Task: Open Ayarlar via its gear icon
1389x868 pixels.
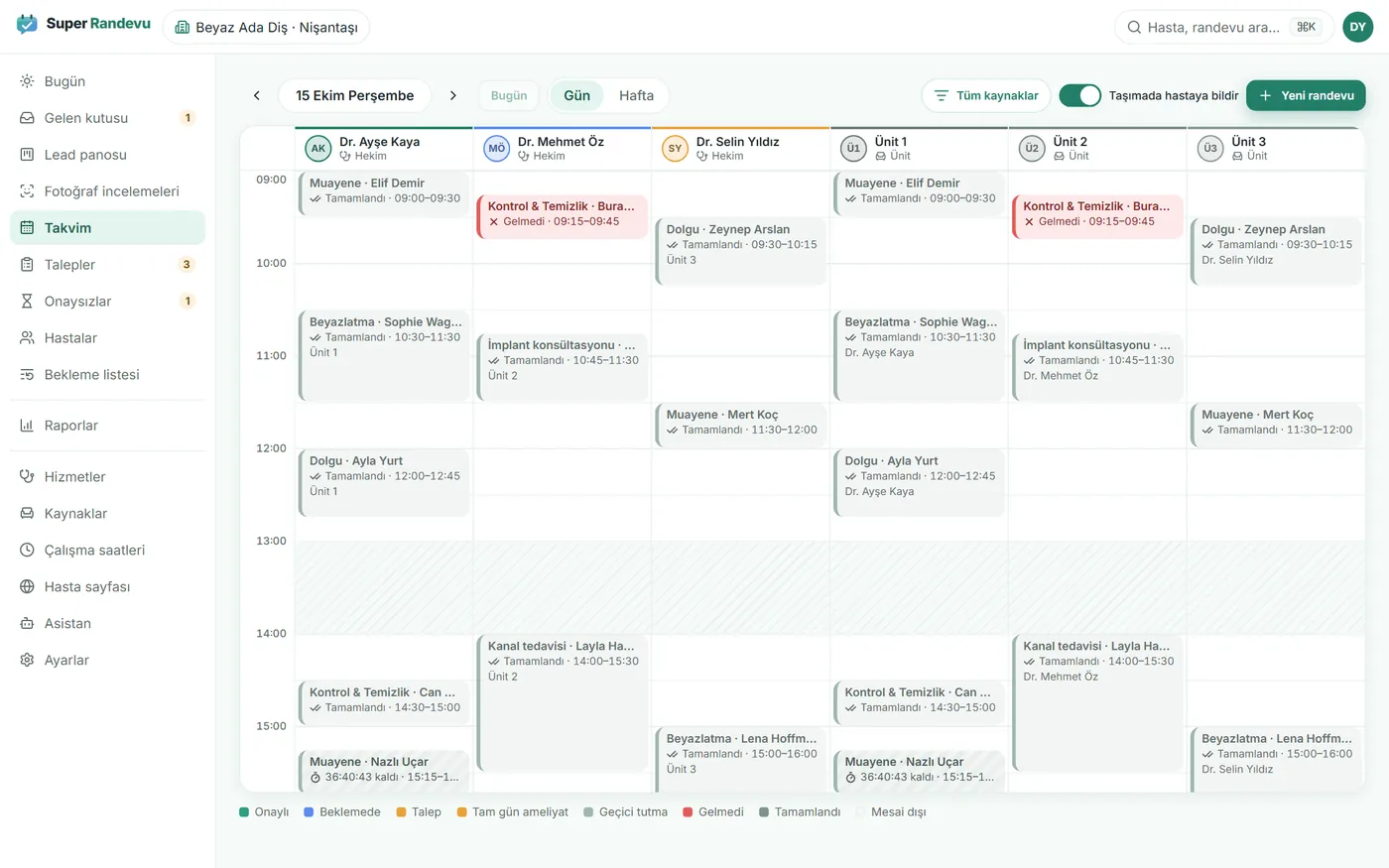Action: 27,661
